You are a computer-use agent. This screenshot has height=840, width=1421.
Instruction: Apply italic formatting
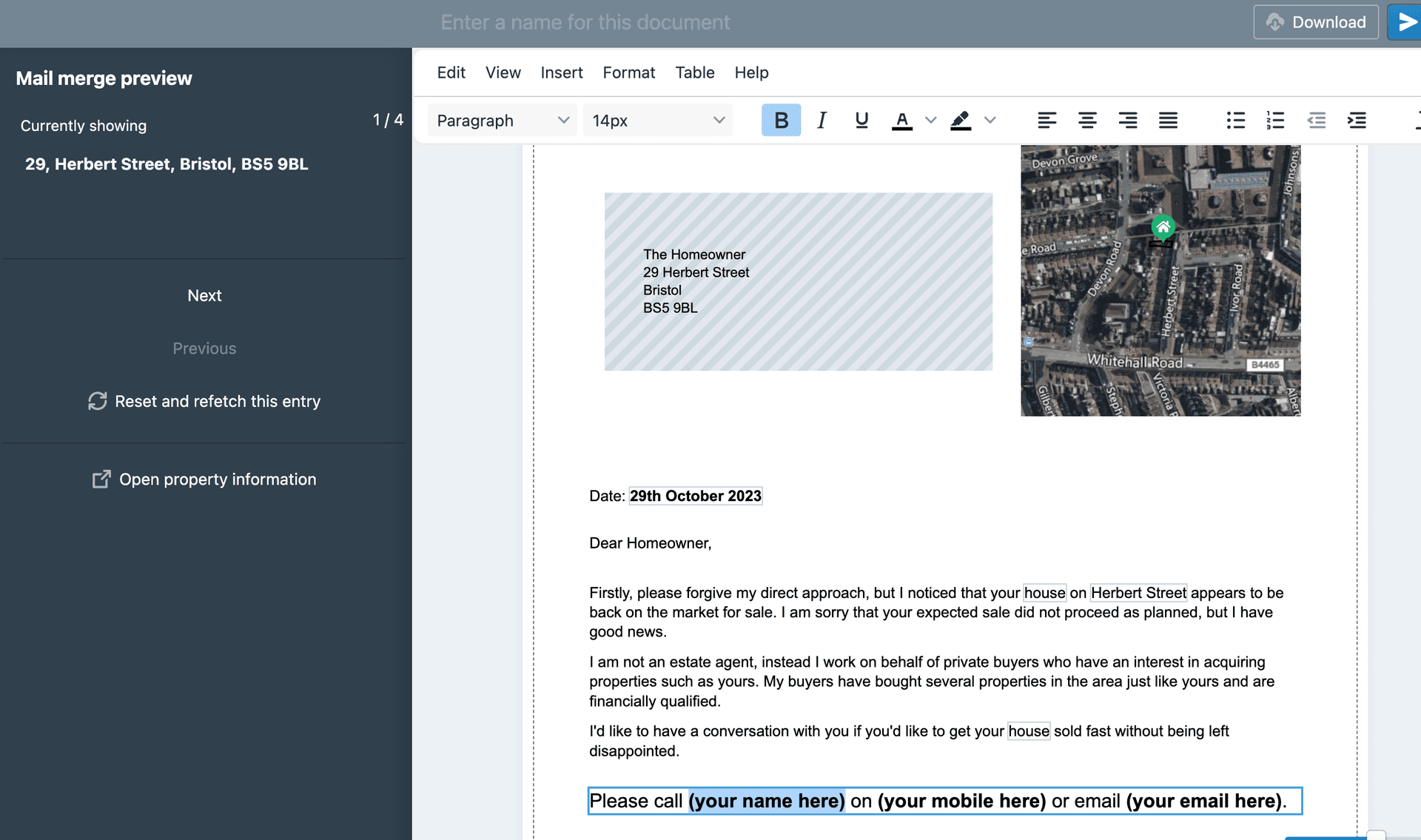(822, 120)
